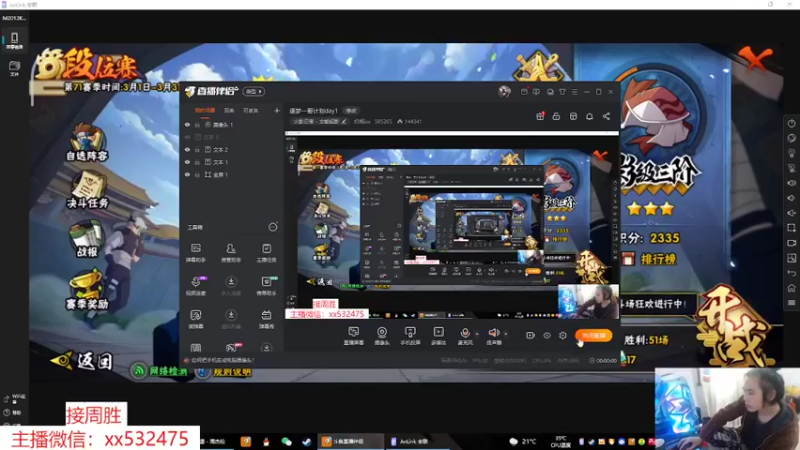Click the share icon above preview
This screenshot has width=800, height=450.
(606, 116)
